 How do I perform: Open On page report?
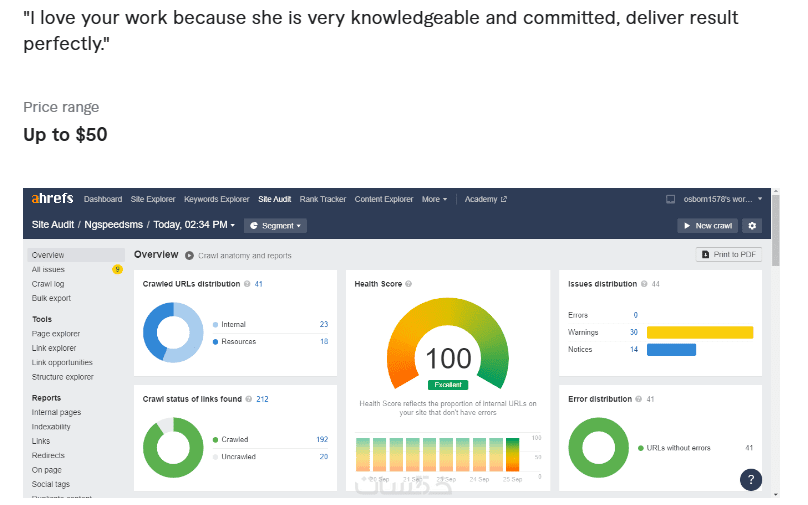(x=46, y=470)
